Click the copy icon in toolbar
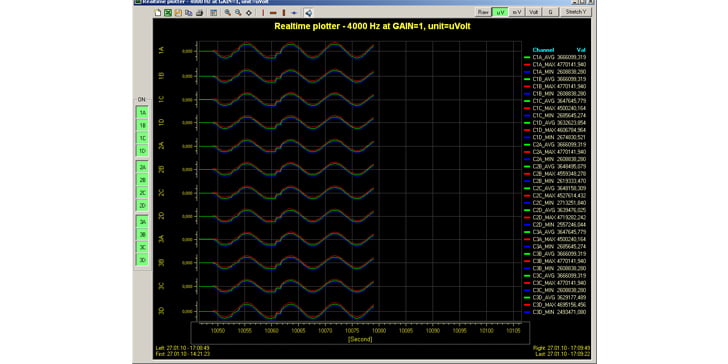This screenshot has width=728, height=364. pos(188,13)
